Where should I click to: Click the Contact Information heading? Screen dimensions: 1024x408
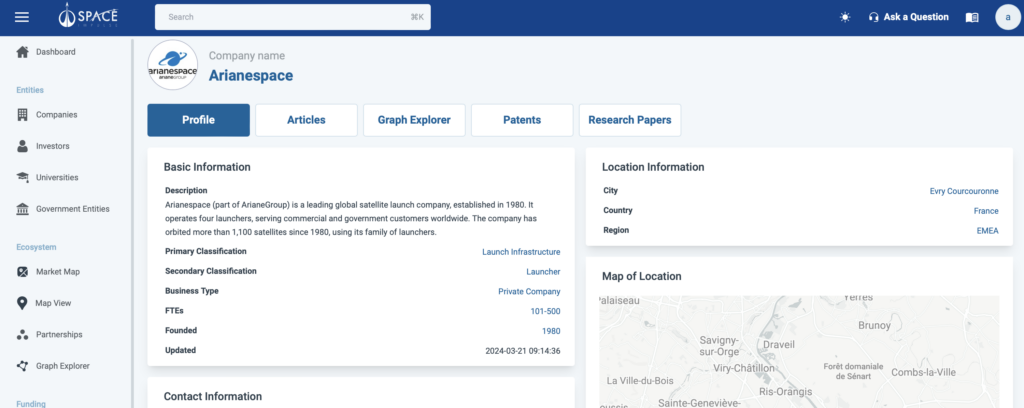click(213, 396)
